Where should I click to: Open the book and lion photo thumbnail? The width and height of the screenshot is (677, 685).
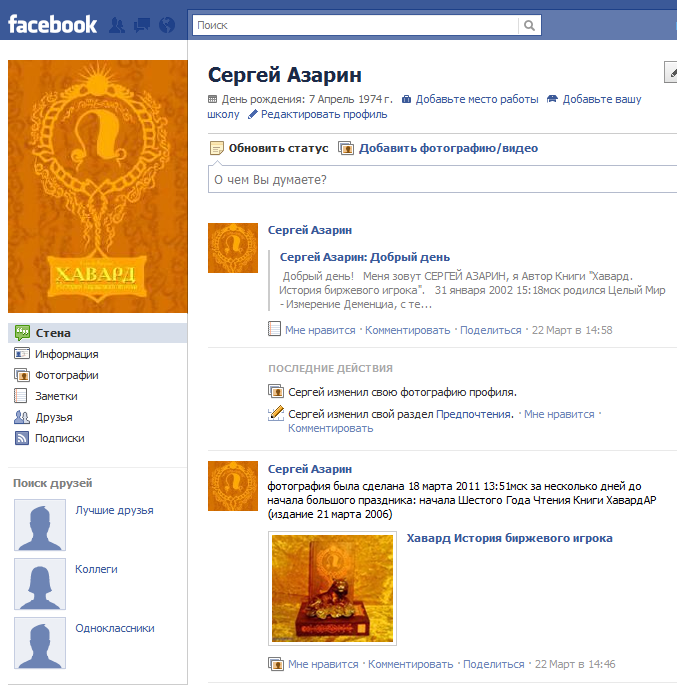[332, 588]
